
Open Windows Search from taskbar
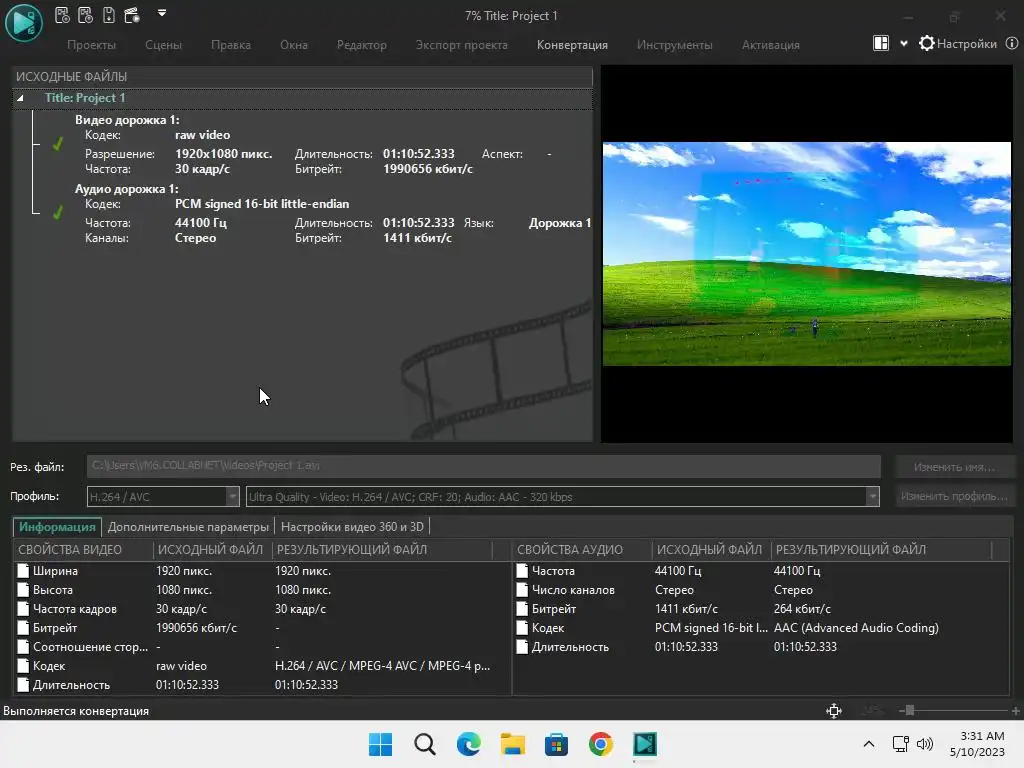click(424, 744)
